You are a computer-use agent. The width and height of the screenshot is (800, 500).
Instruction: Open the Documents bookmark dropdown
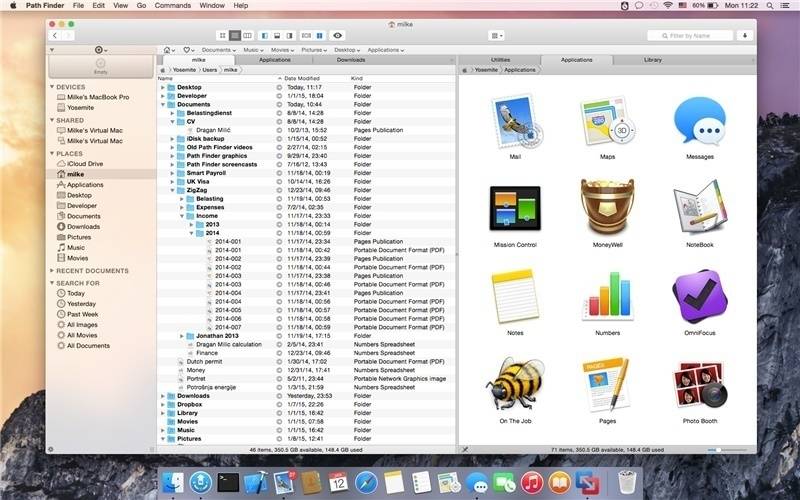(219, 50)
